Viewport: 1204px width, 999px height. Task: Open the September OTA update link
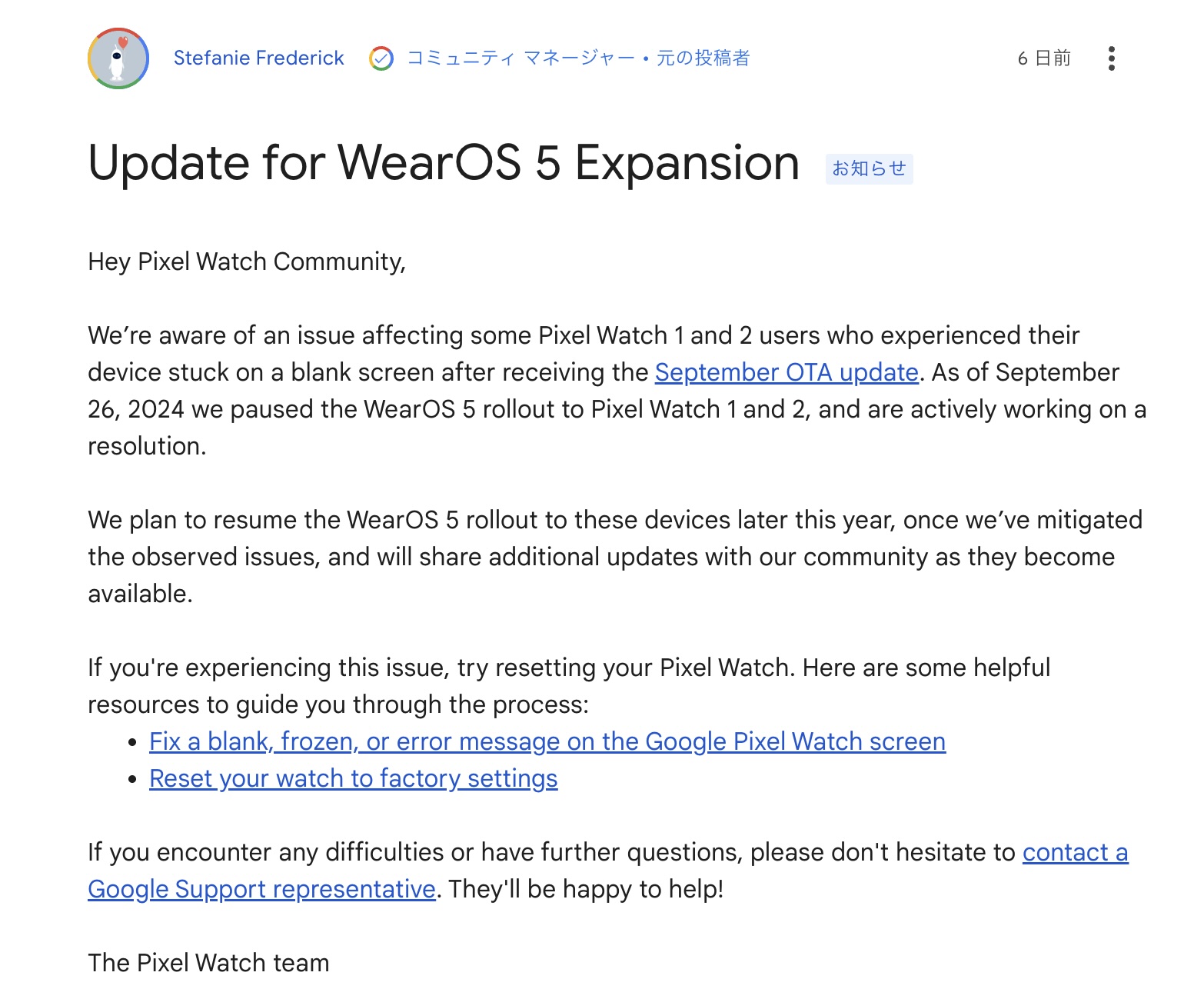coord(787,372)
